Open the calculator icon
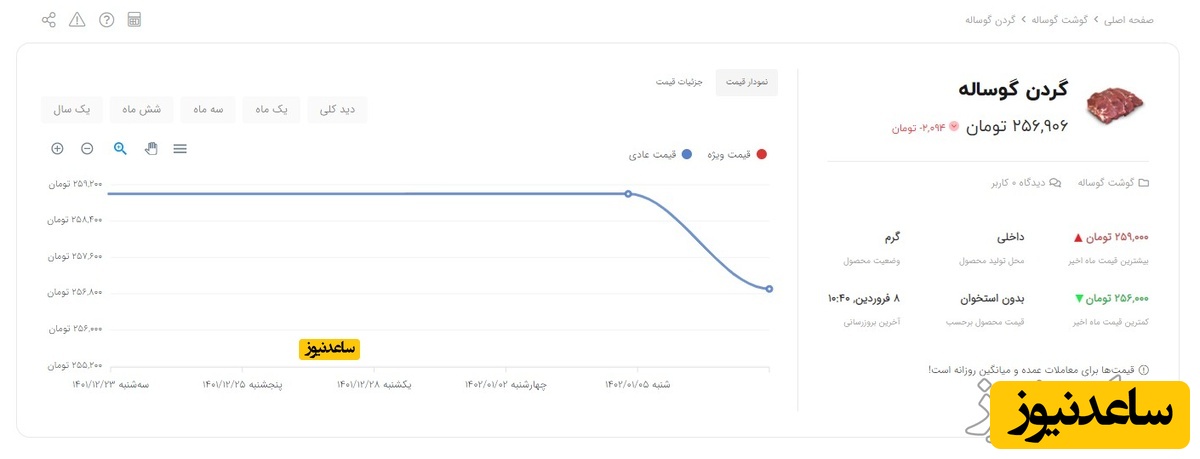Viewport: 1200px width, 459px height. [x=135, y=20]
